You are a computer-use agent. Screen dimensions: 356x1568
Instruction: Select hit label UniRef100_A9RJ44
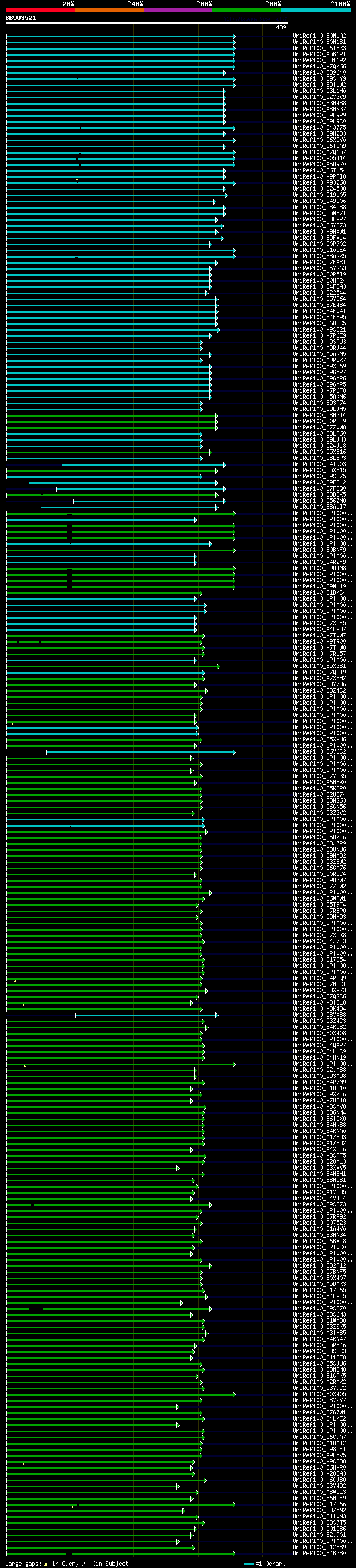(319, 348)
